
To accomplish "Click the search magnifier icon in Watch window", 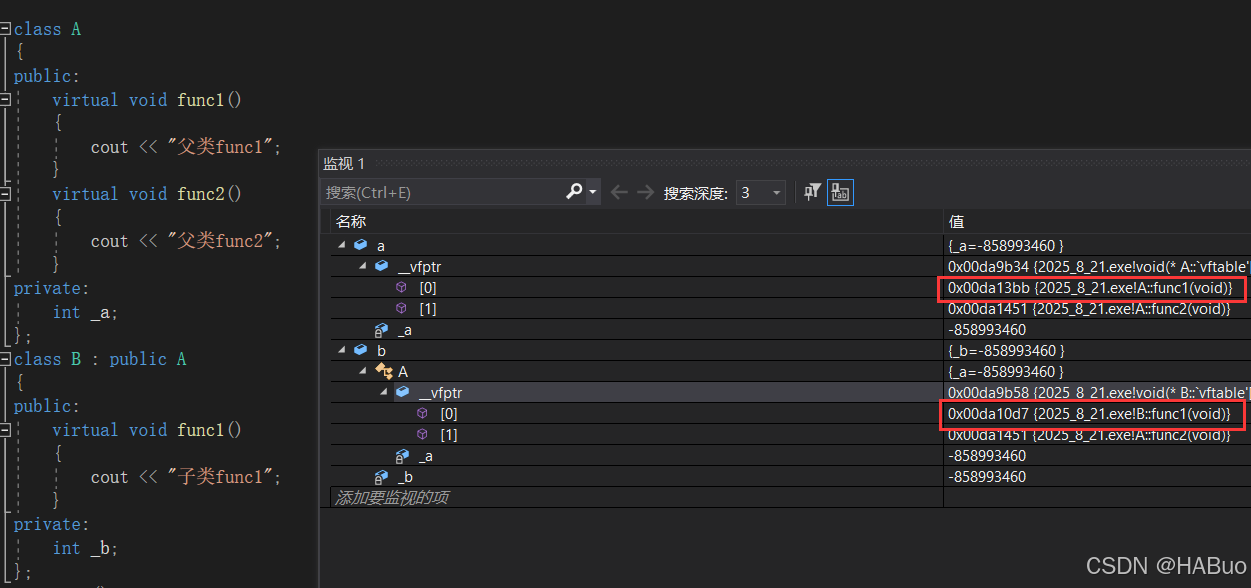I will coord(574,192).
